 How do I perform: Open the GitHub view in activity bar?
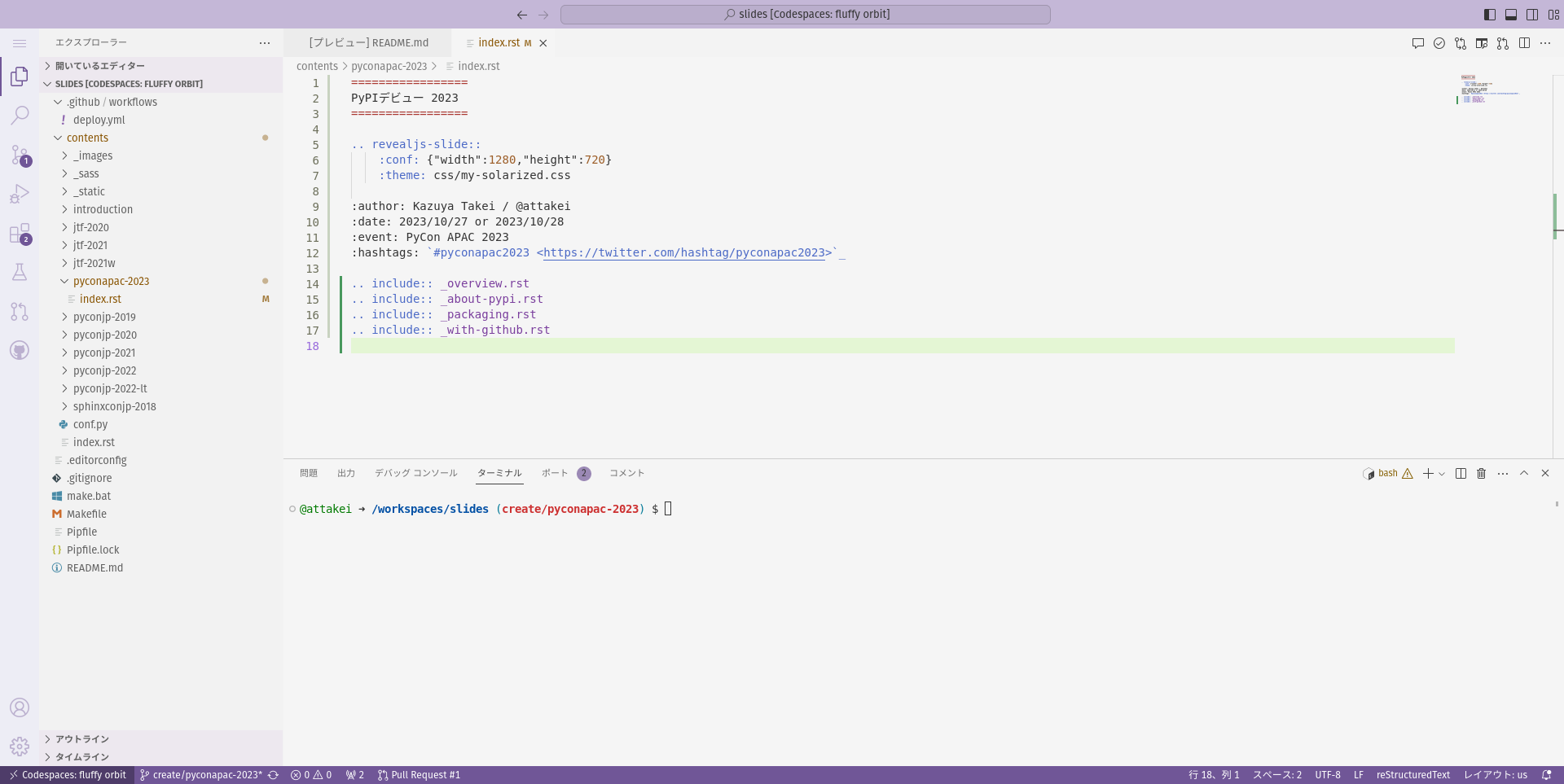(20, 350)
